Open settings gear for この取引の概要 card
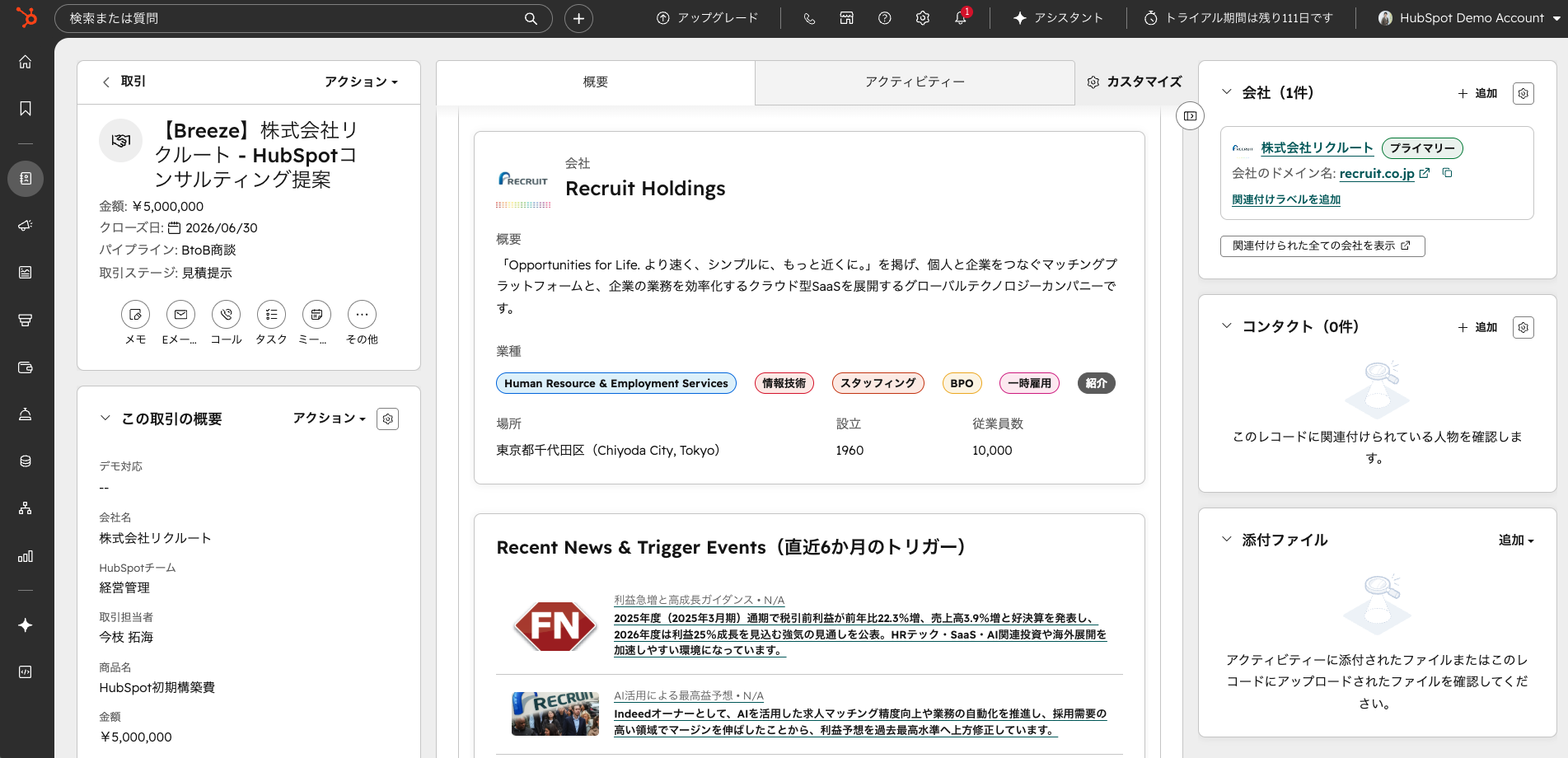This screenshot has height=758, width=1568. (x=388, y=419)
